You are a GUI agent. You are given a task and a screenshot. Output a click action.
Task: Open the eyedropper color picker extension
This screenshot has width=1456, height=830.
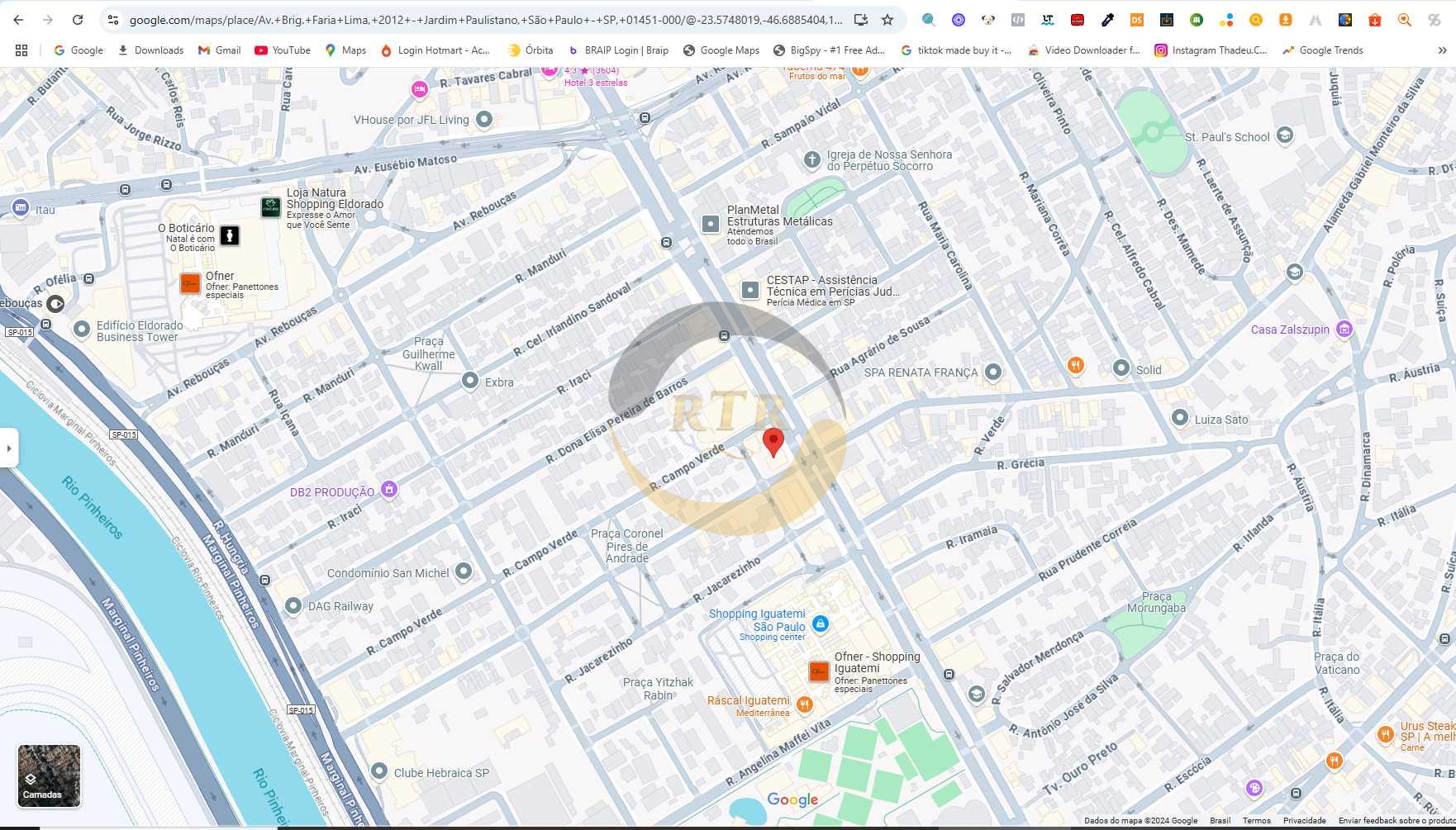point(1107,20)
